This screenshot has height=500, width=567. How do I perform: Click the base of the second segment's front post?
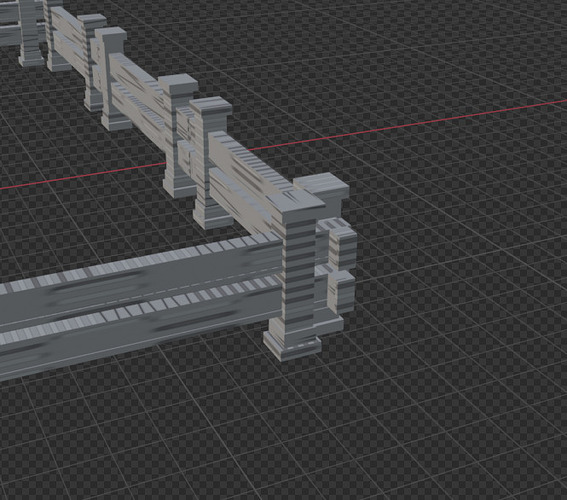(x=212, y=217)
